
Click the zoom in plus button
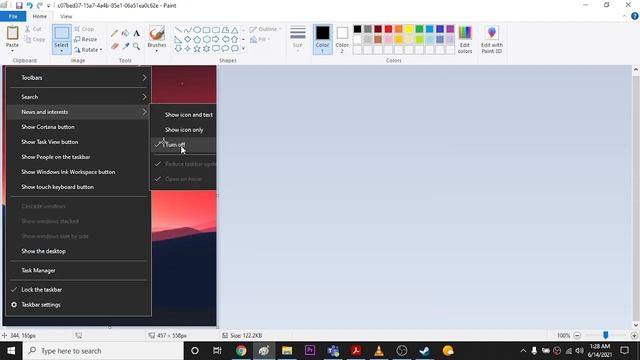(634, 336)
